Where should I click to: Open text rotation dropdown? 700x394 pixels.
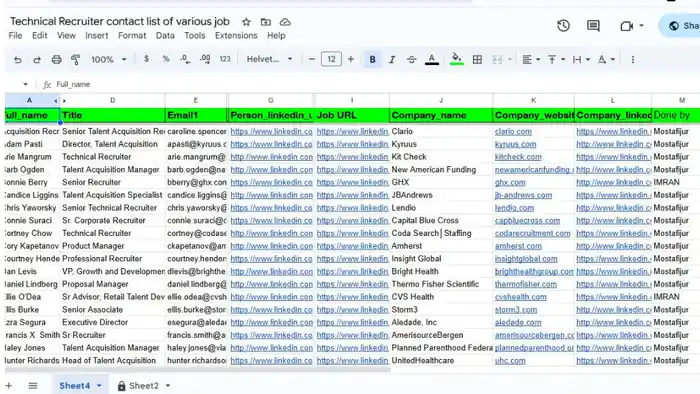tap(606, 59)
